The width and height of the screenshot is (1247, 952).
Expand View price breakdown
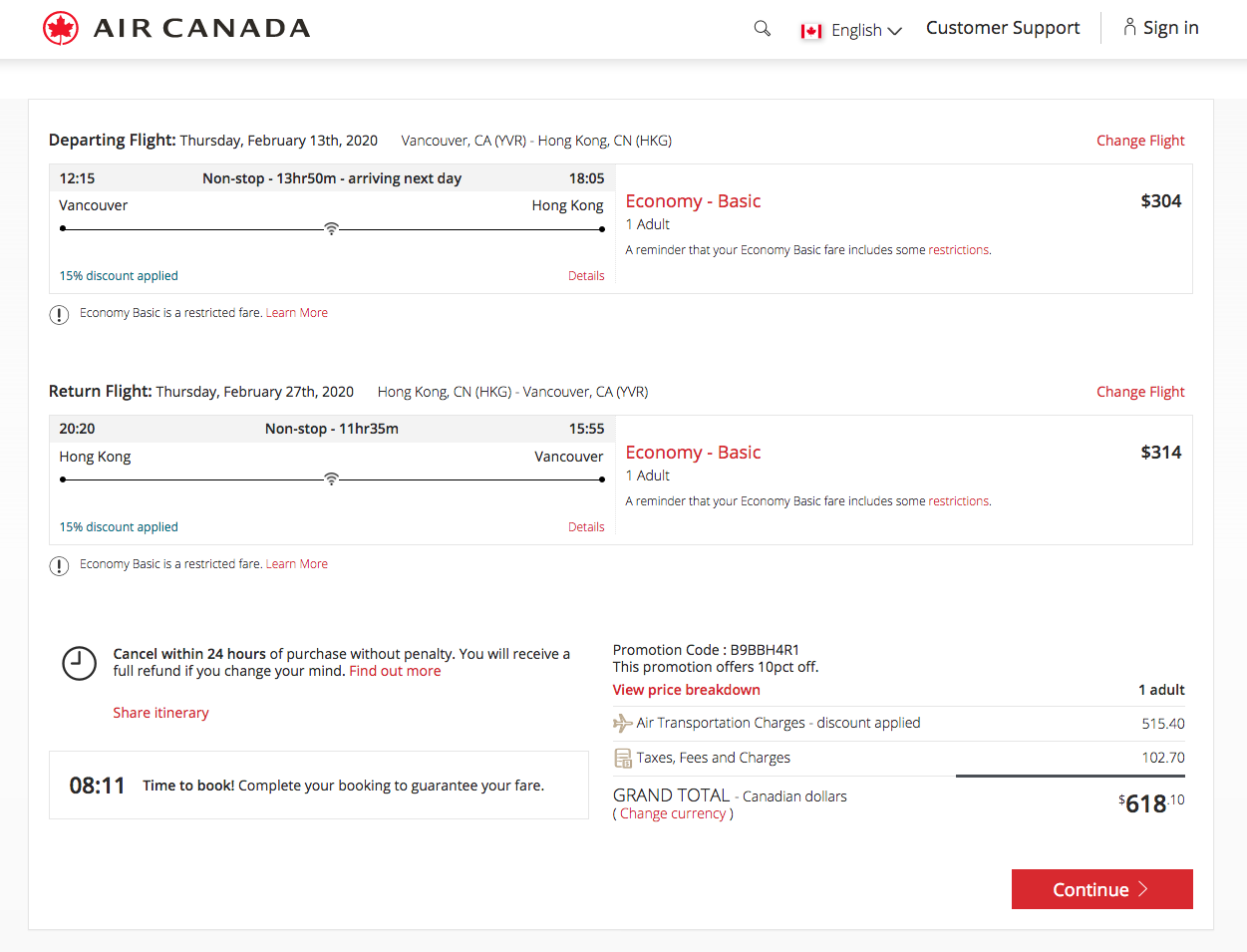[686, 689]
